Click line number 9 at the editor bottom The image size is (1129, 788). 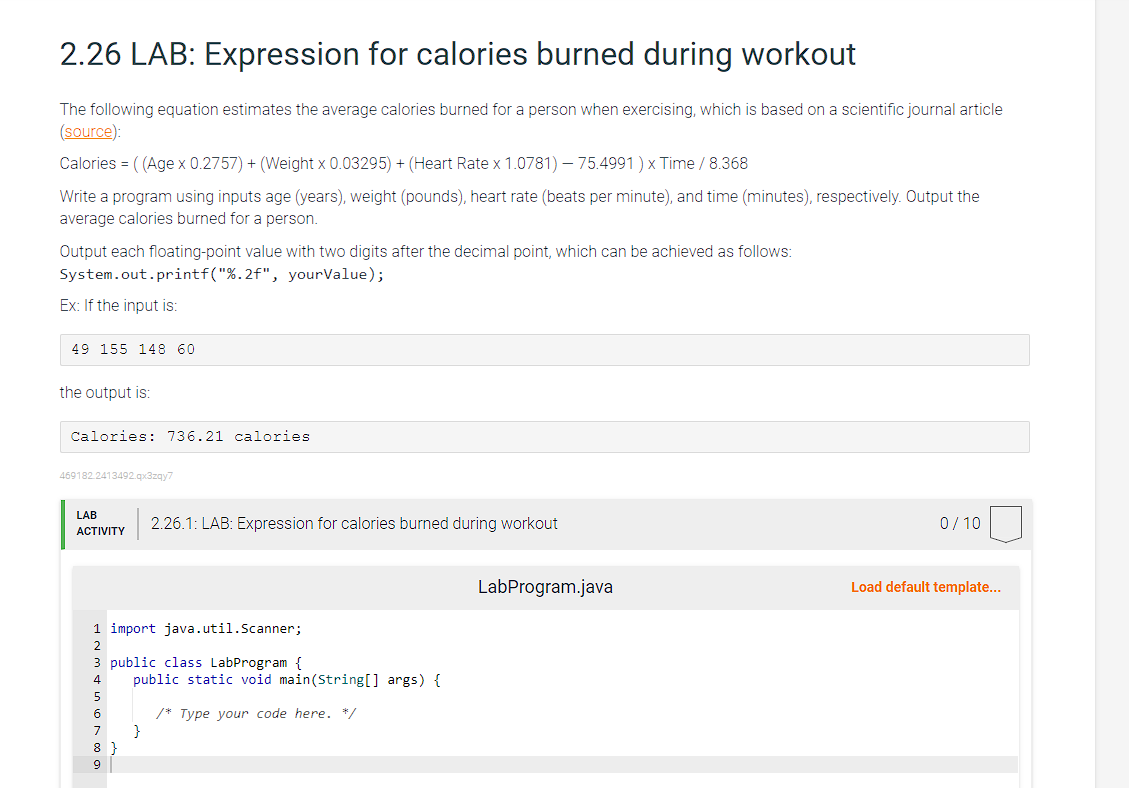coord(96,764)
